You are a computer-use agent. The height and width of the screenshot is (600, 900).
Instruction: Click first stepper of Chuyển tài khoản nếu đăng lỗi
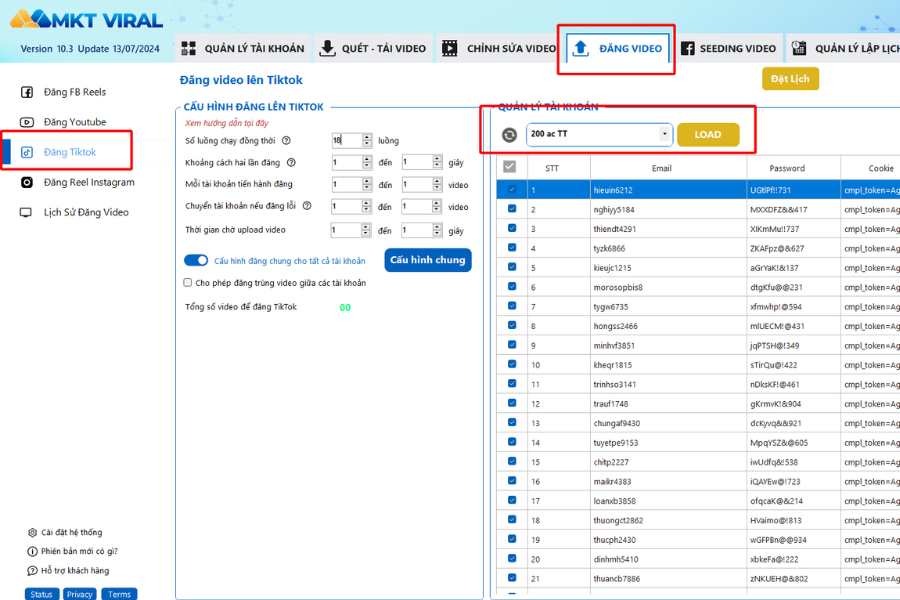click(x=367, y=206)
